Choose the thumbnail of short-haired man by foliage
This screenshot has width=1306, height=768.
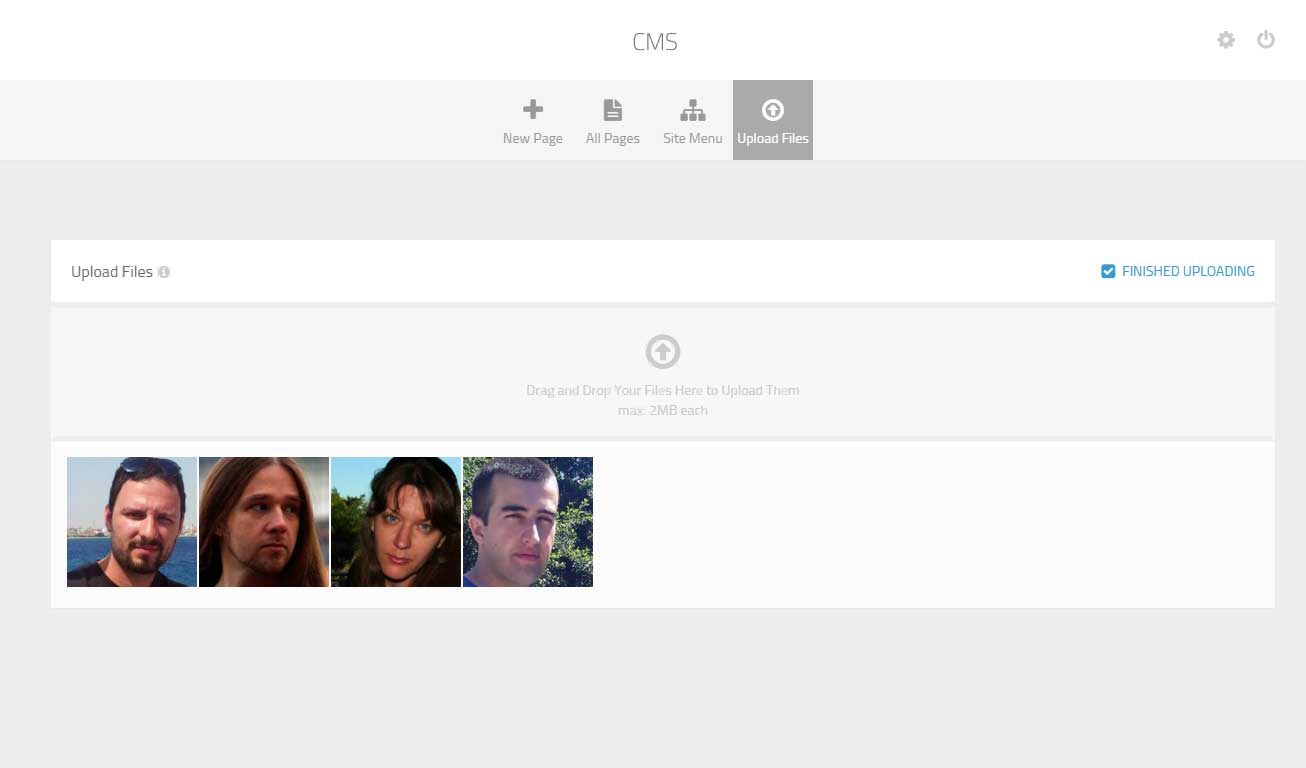coord(528,522)
